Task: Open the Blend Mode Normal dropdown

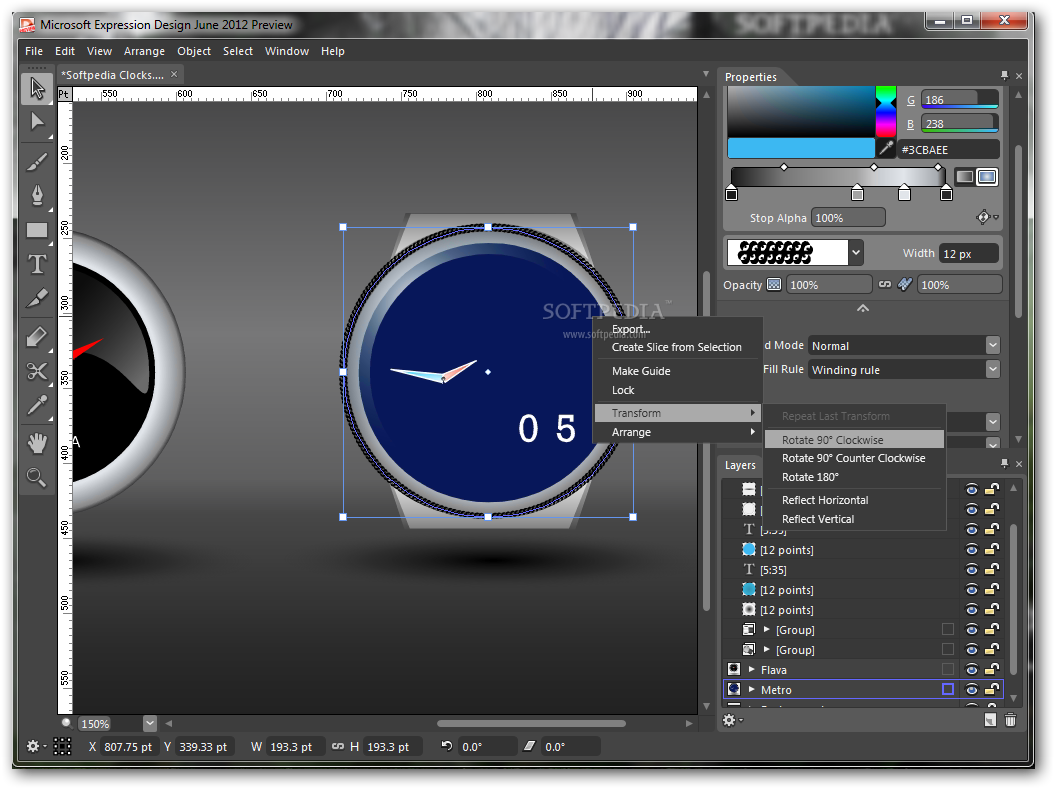Action: (993, 345)
